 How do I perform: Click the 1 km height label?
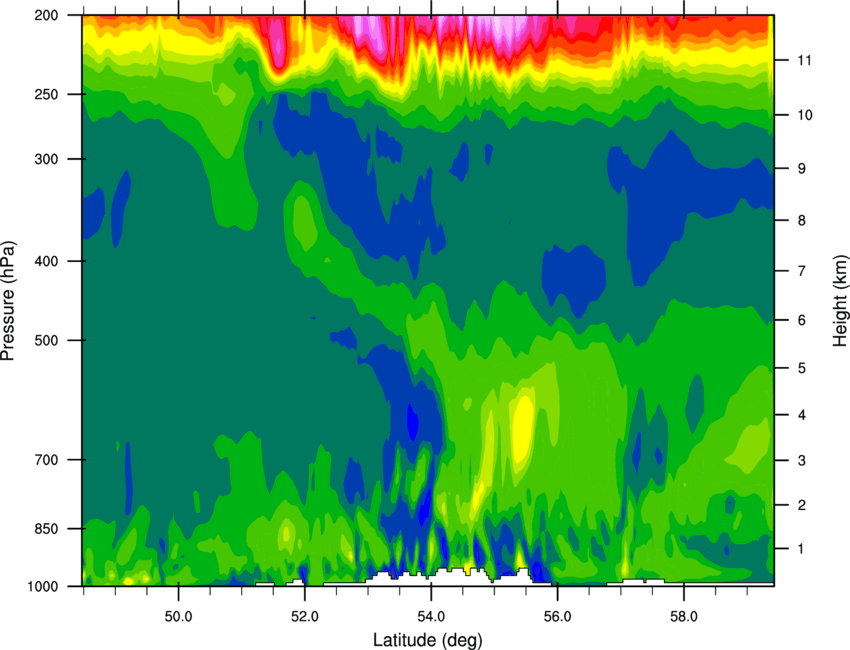coord(801,549)
